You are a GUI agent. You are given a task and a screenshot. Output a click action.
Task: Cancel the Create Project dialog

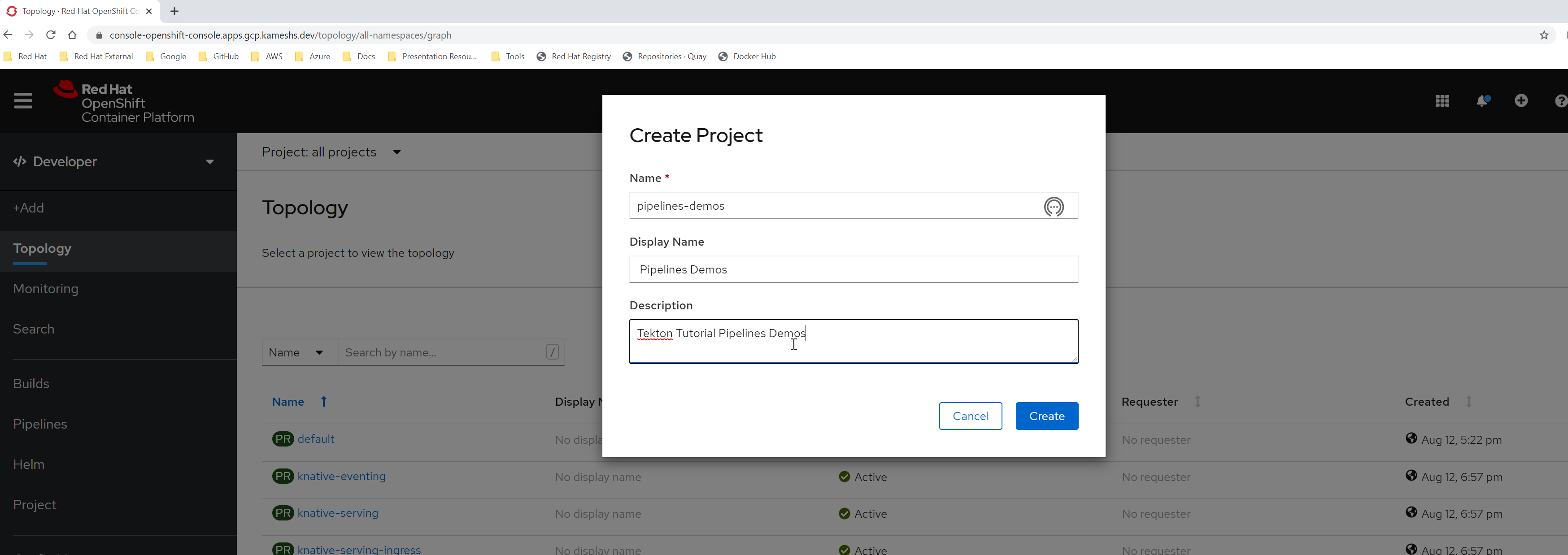pos(970,416)
